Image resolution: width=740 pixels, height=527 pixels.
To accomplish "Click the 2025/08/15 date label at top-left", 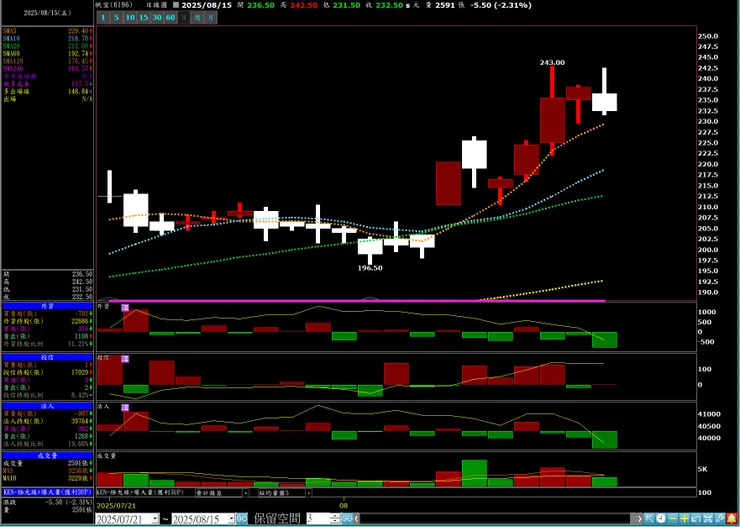I will [47, 13].
